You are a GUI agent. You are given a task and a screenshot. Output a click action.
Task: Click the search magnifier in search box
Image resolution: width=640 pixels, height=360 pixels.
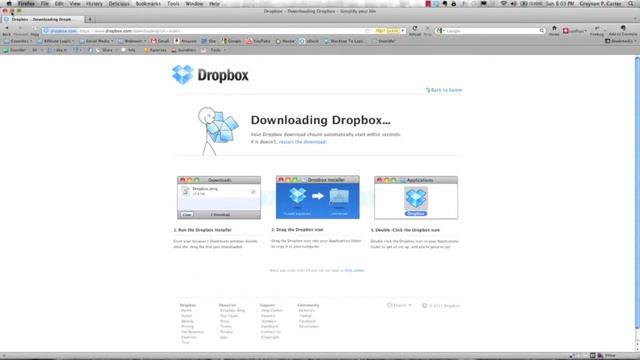[542, 31]
